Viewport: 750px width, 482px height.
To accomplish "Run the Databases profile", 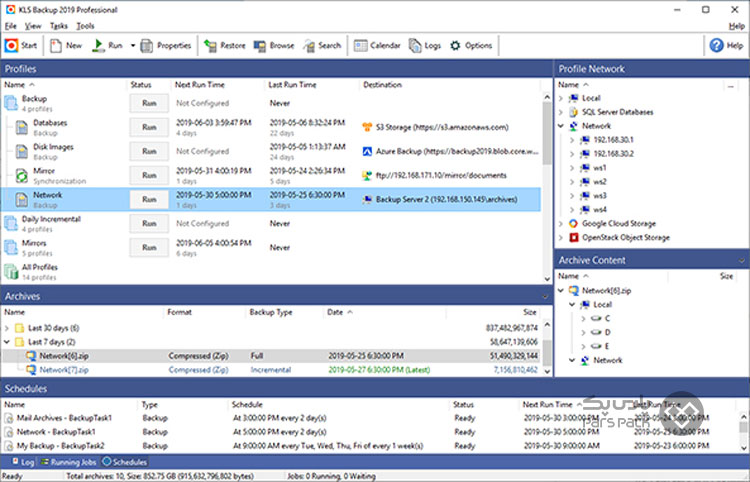I will click(149, 127).
